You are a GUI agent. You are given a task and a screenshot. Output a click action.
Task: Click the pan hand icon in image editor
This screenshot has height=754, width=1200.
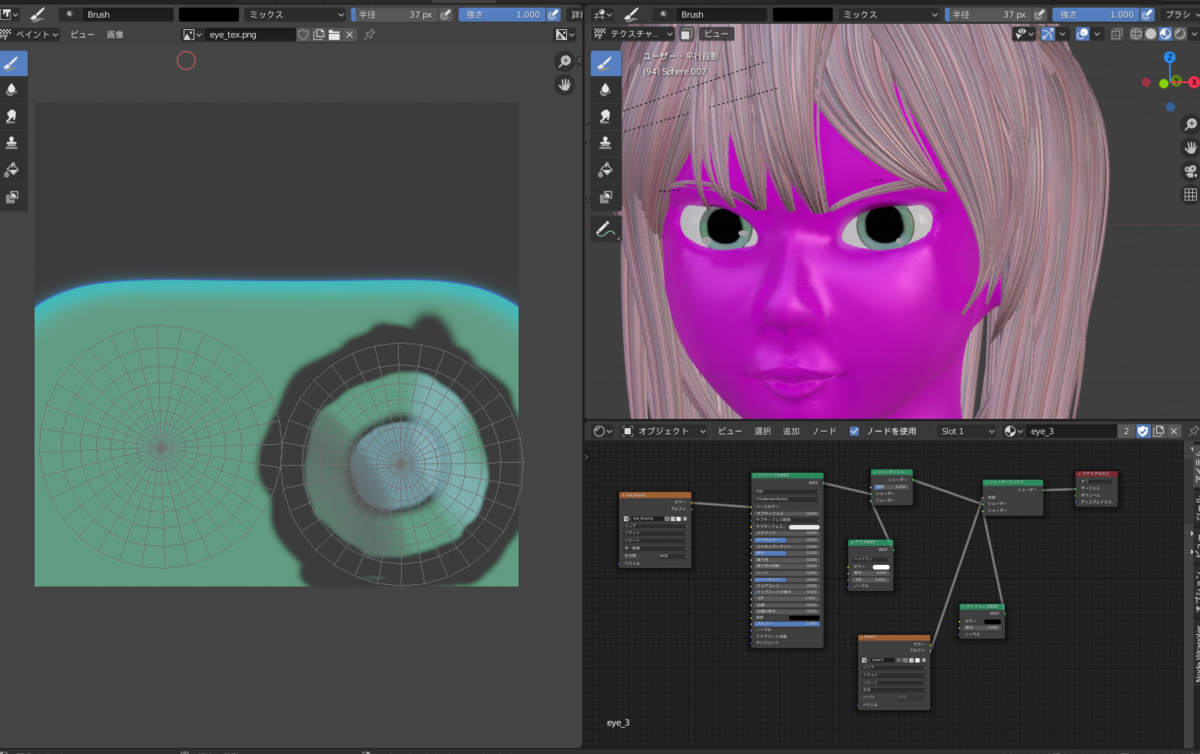pyautogui.click(x=565, y=85)
